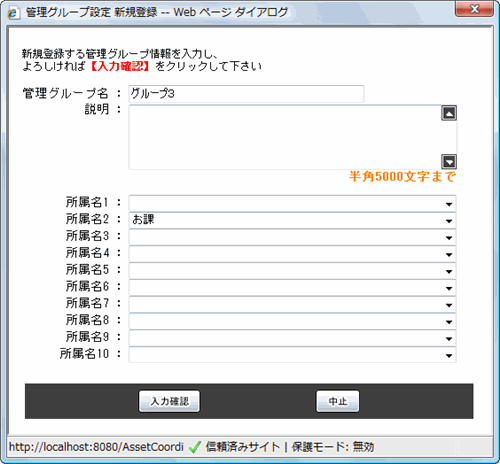Focus the 管理グループ名 text field
500x464 pixels.
click(246, 94)
